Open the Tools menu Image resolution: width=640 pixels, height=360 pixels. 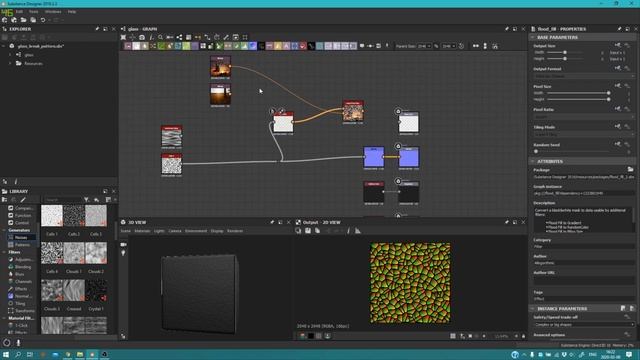pos(33,12)
